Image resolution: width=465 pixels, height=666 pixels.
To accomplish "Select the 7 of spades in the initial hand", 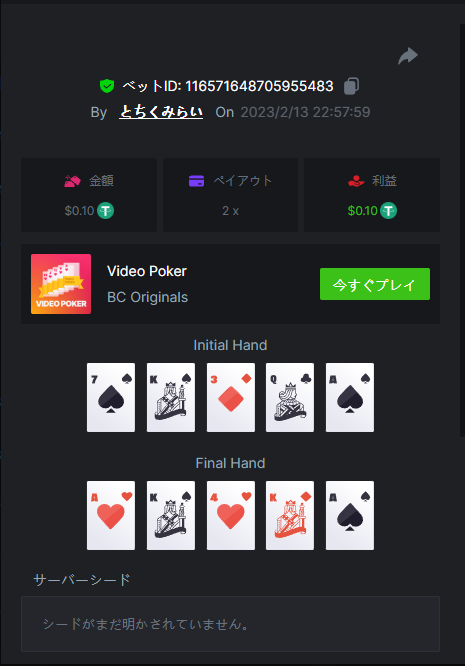I will [111, 398].
